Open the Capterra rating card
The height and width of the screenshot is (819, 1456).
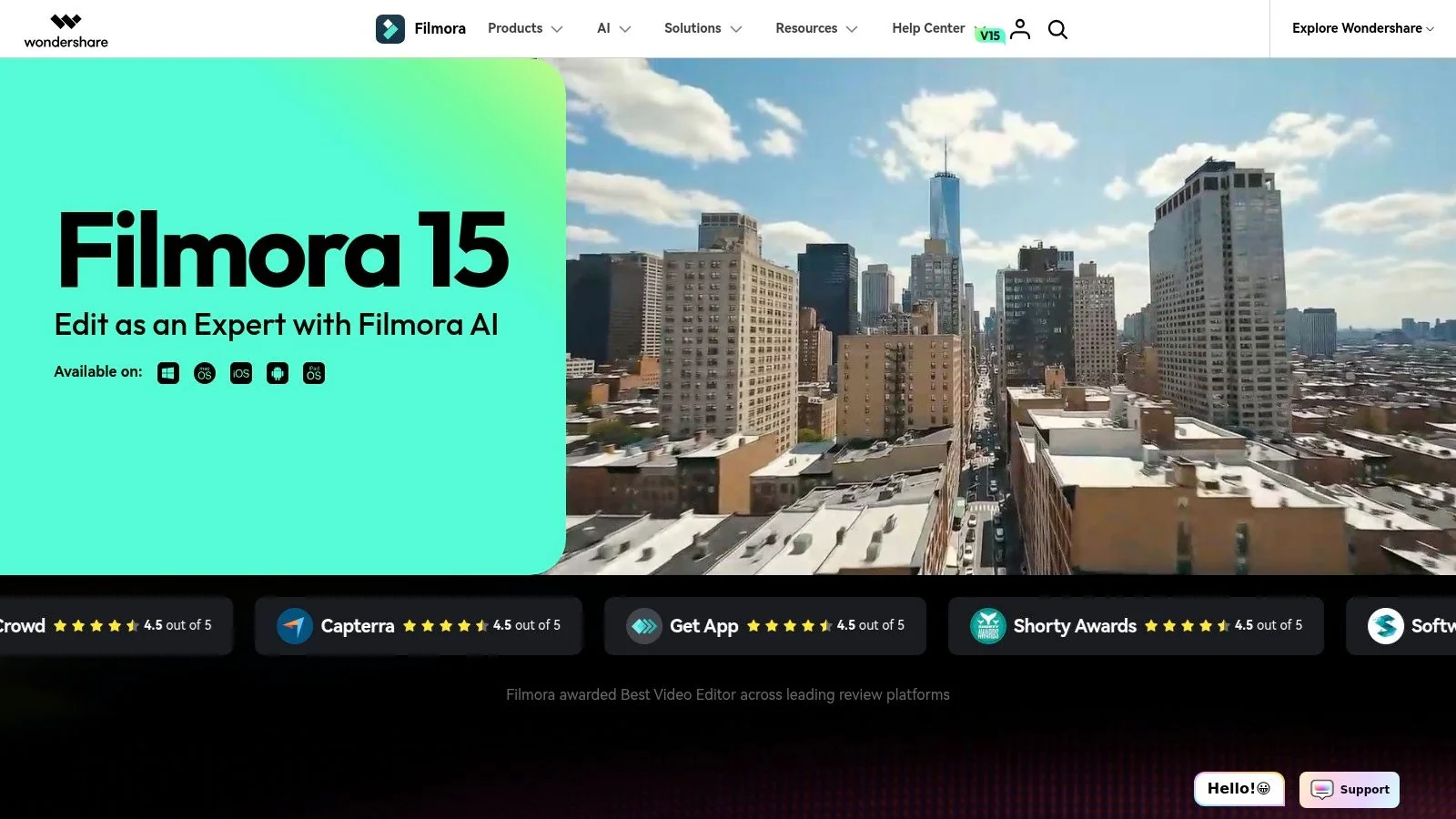click(x=419, y=626)
